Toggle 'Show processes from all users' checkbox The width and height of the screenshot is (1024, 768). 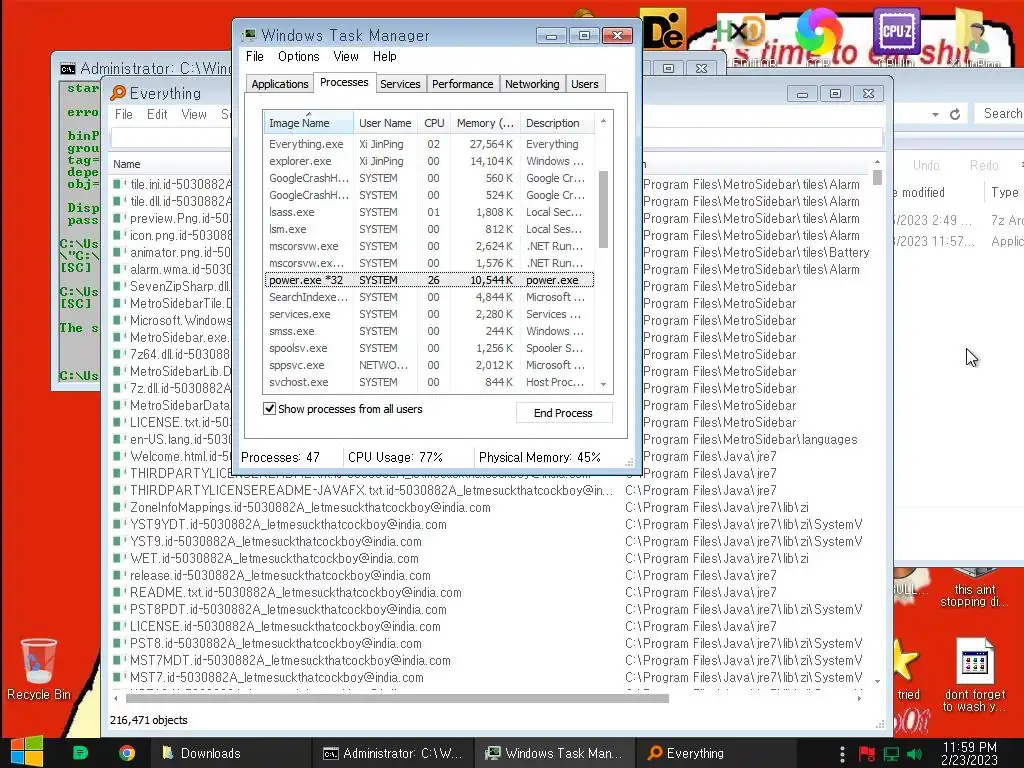point(269,409)
